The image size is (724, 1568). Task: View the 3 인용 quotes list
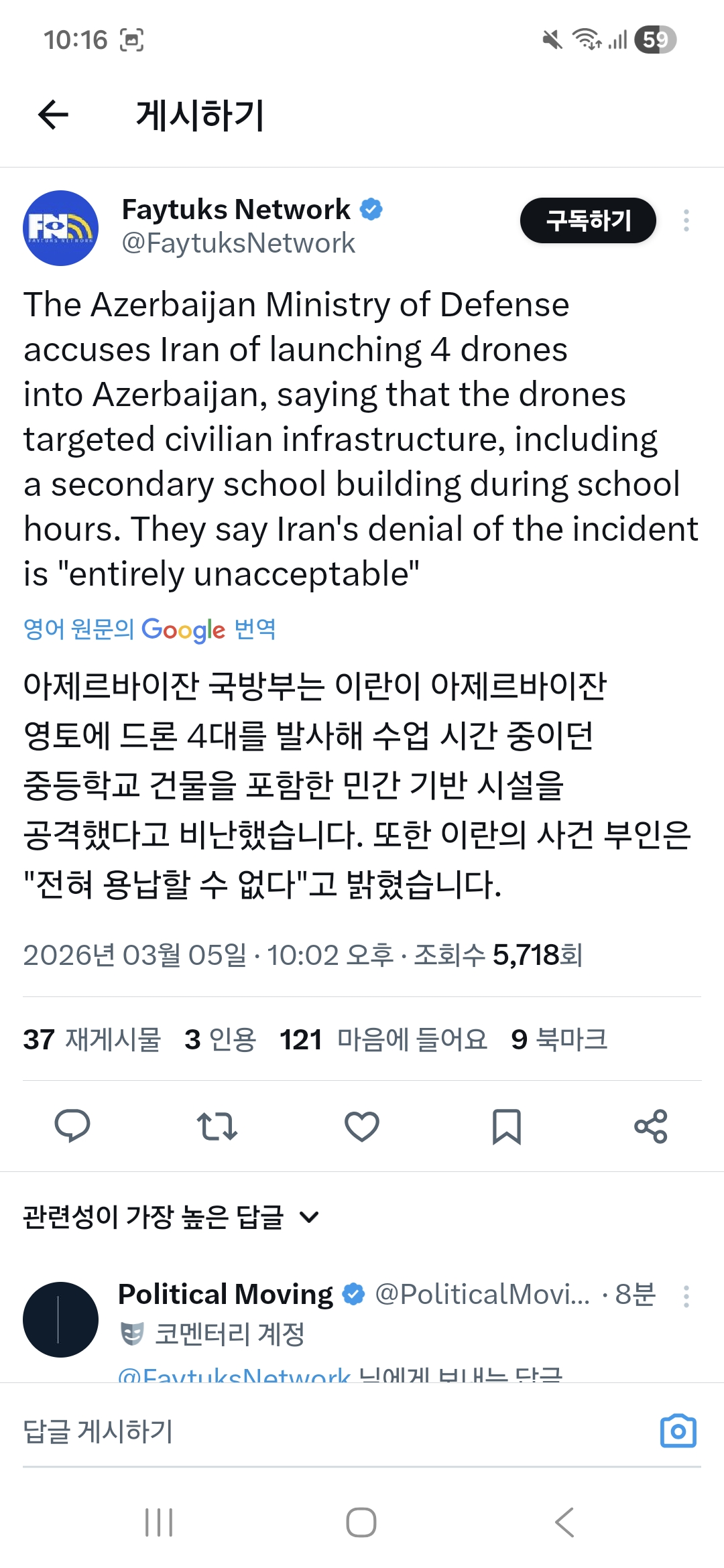221,1039
